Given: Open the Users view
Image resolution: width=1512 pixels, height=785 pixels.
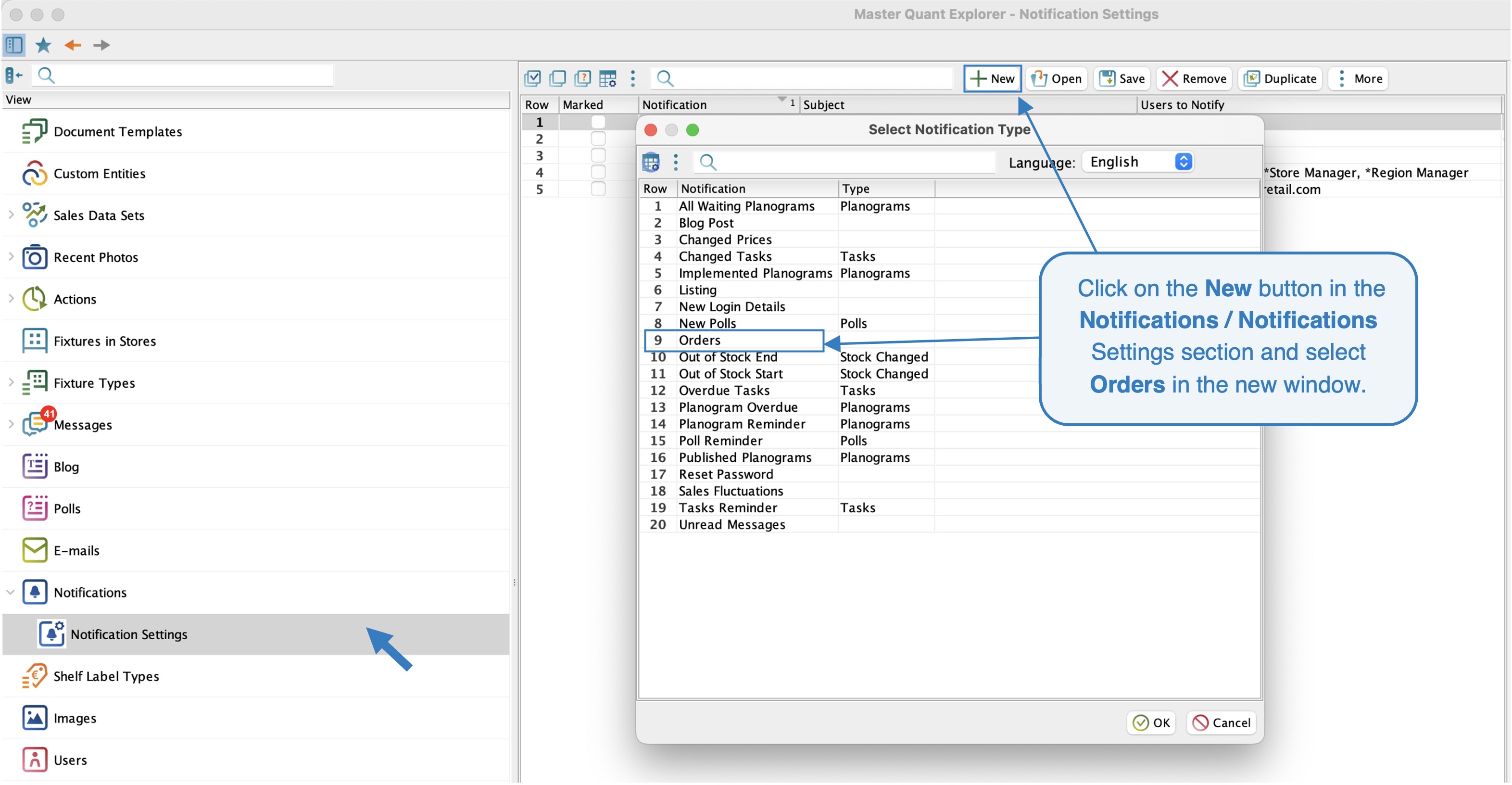Looking at the screenshot, I should coord(256,760).
